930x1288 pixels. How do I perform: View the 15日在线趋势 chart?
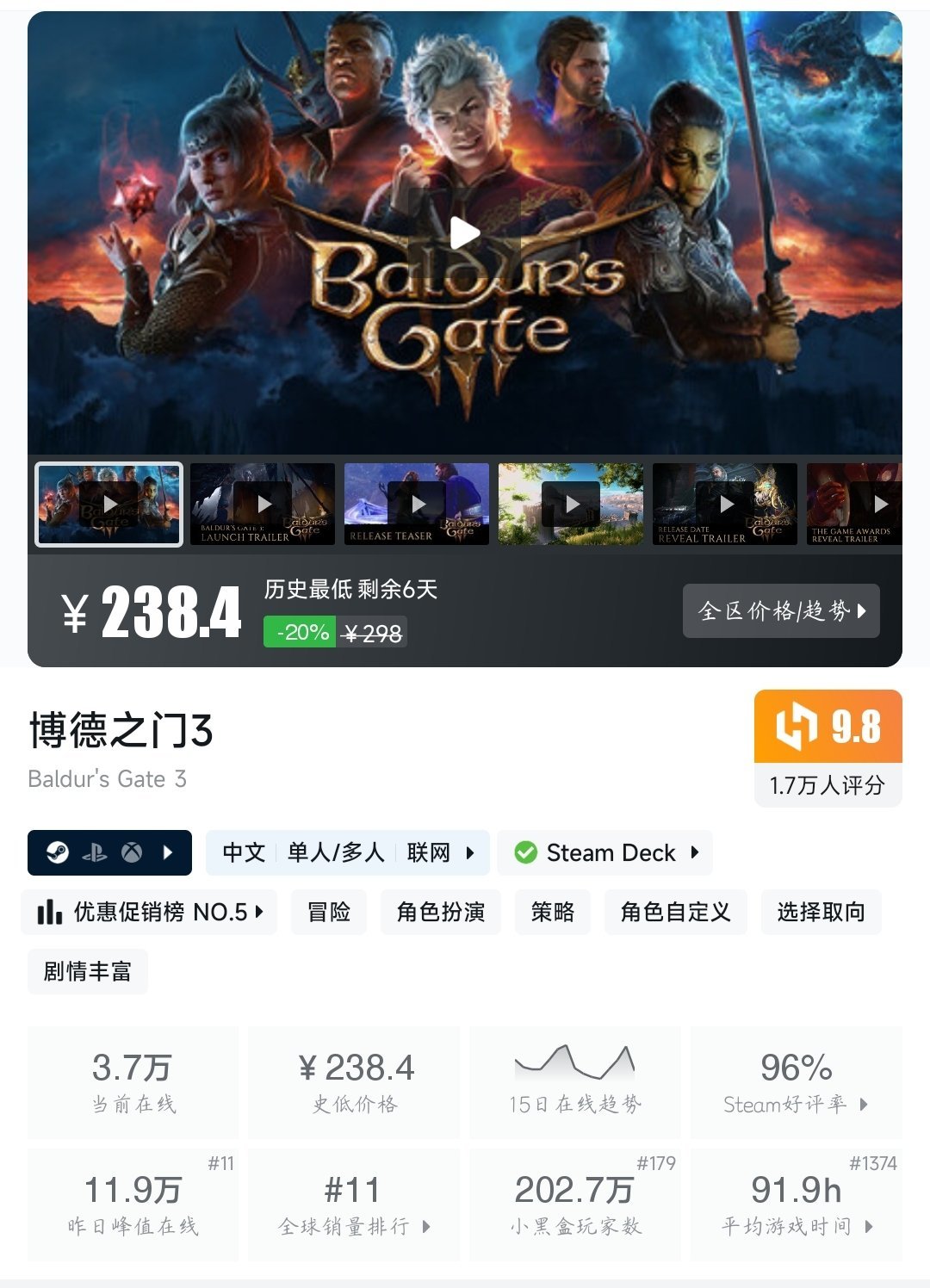pos(575,1081)
